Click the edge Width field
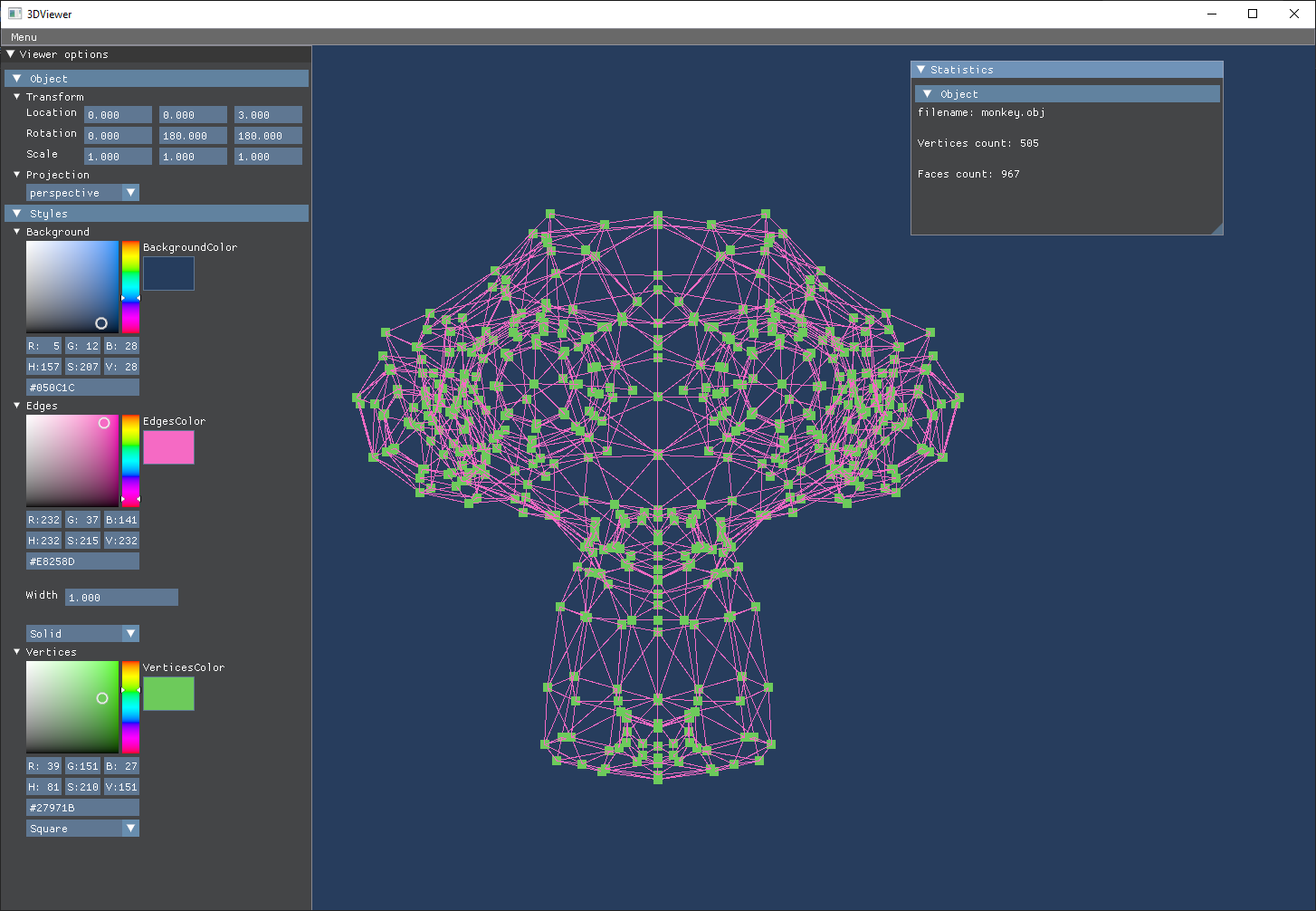The width and height of the screenshot is (1316, 911). click(121, 598)
